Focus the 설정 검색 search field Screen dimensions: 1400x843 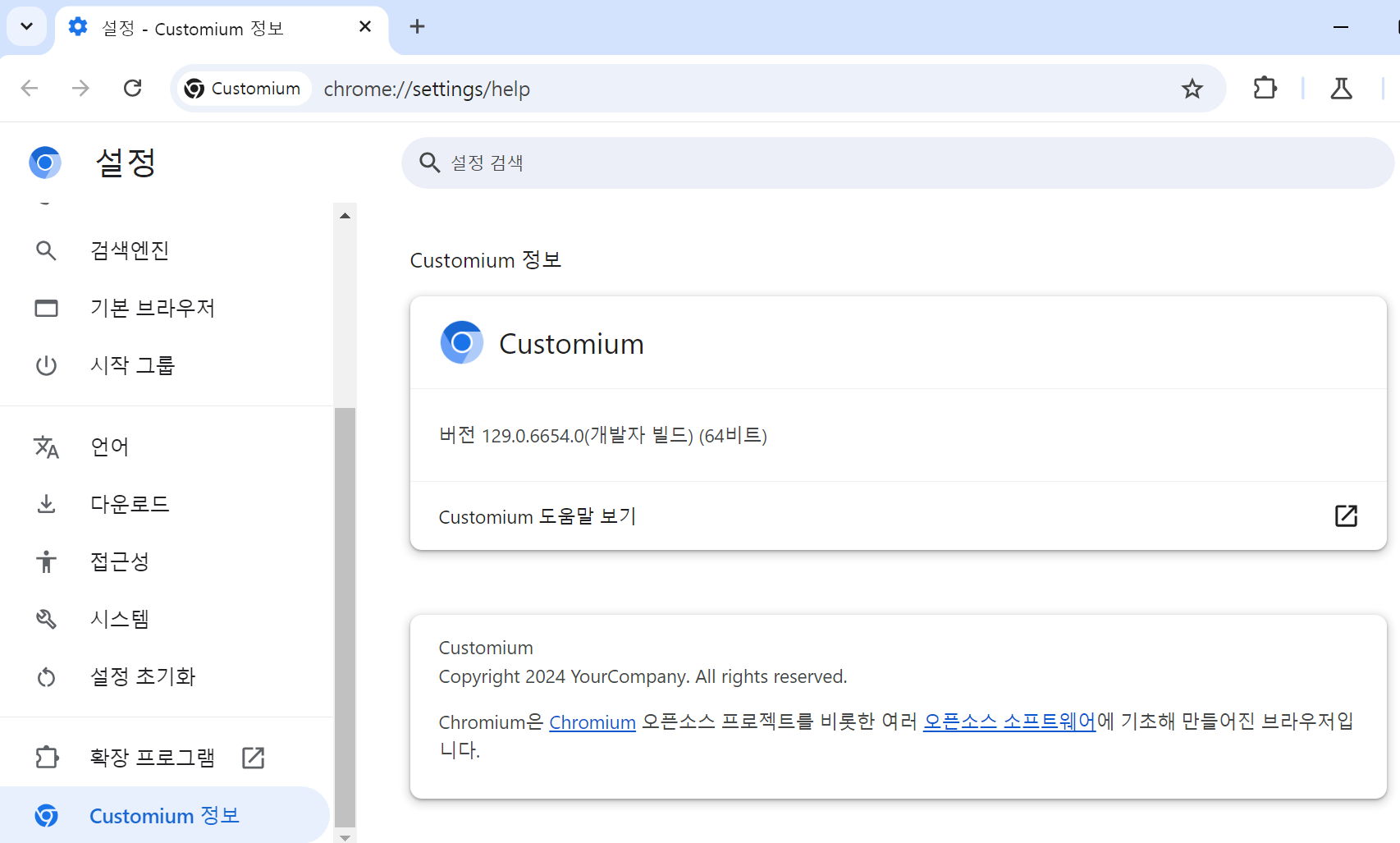click(x=897, y=163)
